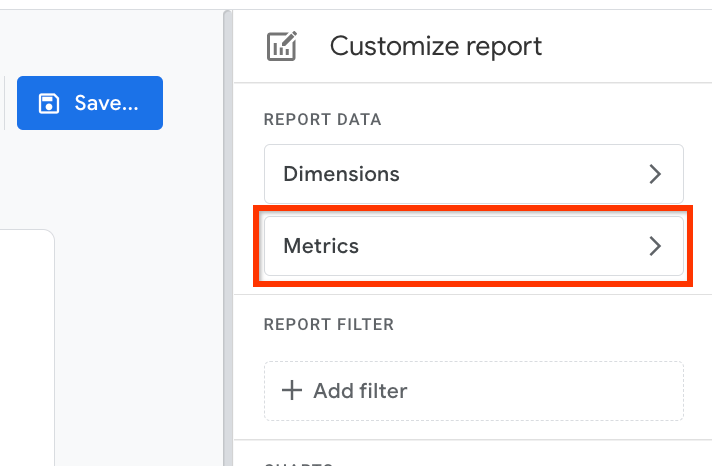Click empty space inside dashed filter box
Screen dimensions: 712x466
(x=545, y=391)
